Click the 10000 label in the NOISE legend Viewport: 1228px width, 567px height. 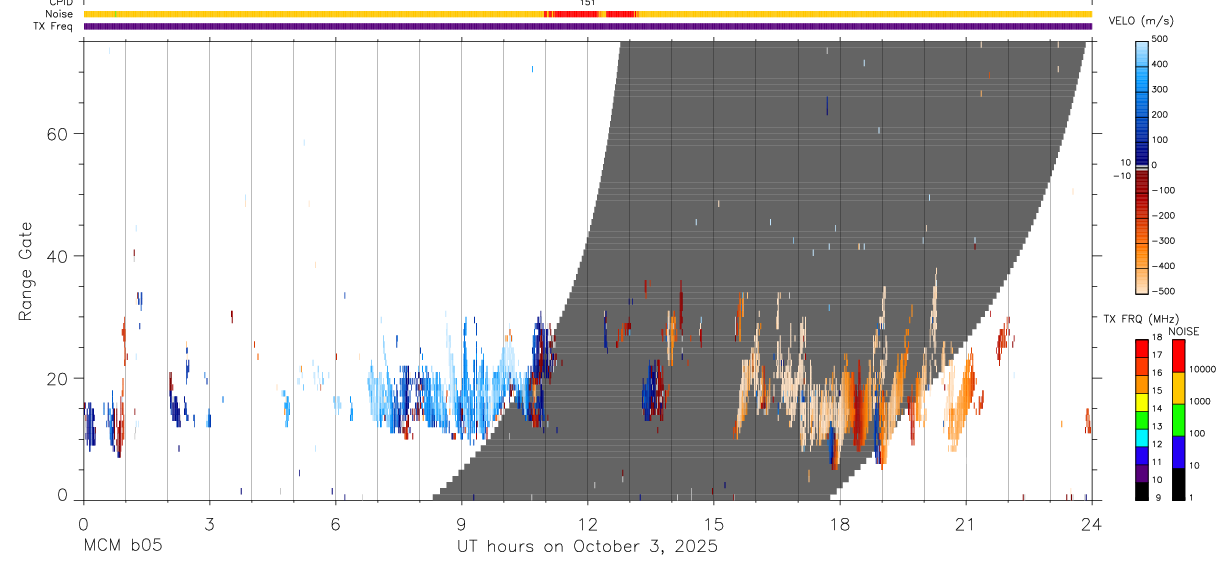coord(1202,369)
